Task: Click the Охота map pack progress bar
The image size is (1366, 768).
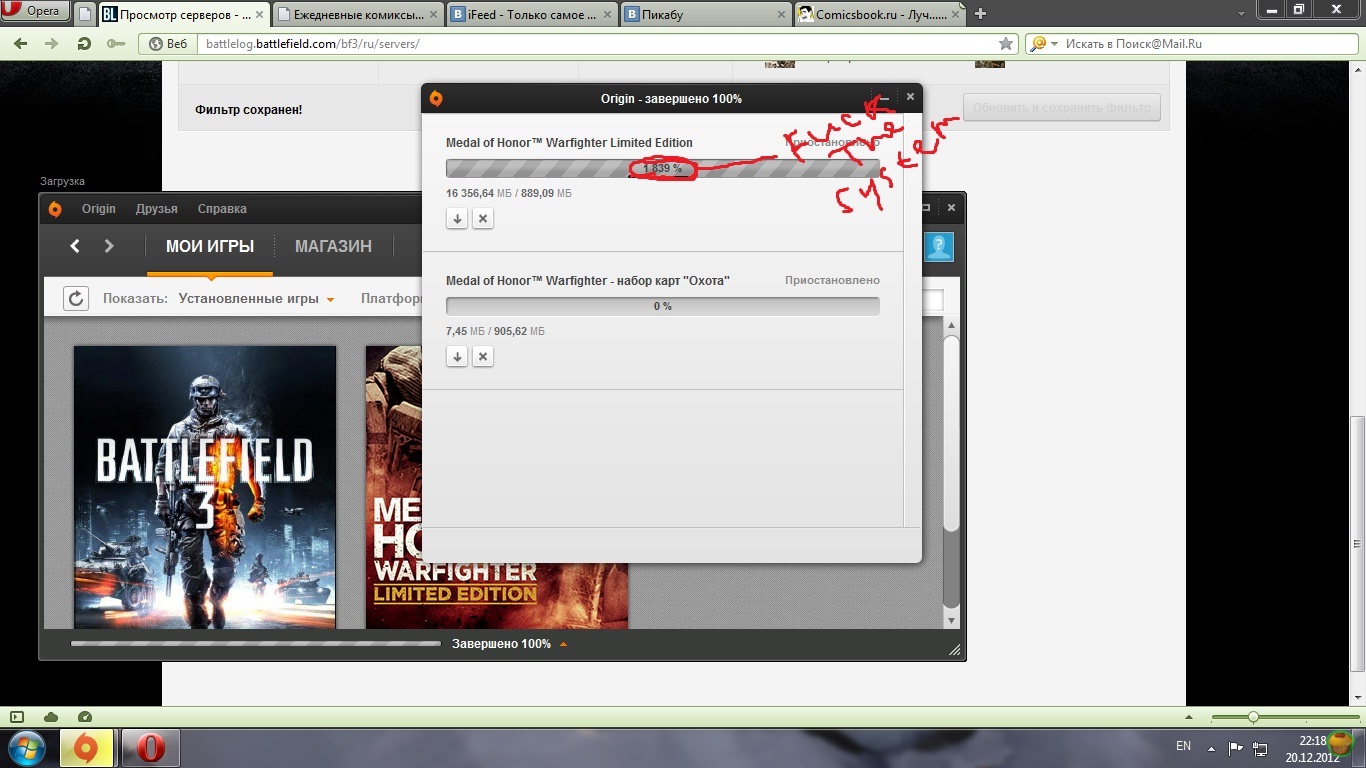Action: click(663, 306)
